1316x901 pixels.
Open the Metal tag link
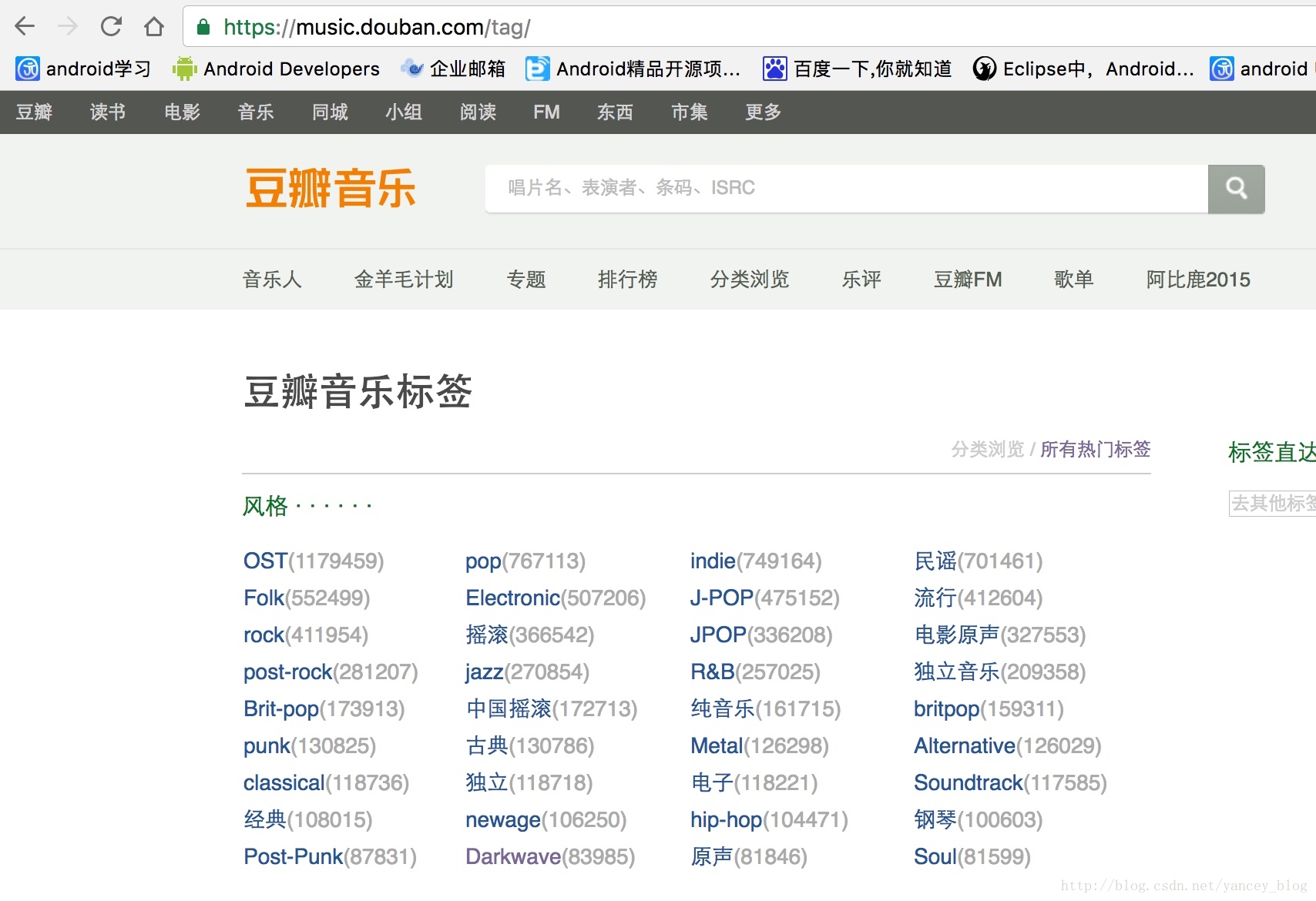tap(717, 745)
